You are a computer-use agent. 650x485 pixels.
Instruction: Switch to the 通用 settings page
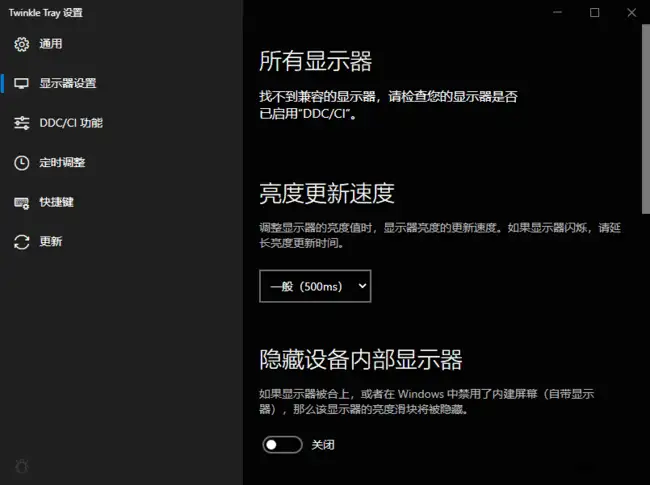tap(51, 44)
